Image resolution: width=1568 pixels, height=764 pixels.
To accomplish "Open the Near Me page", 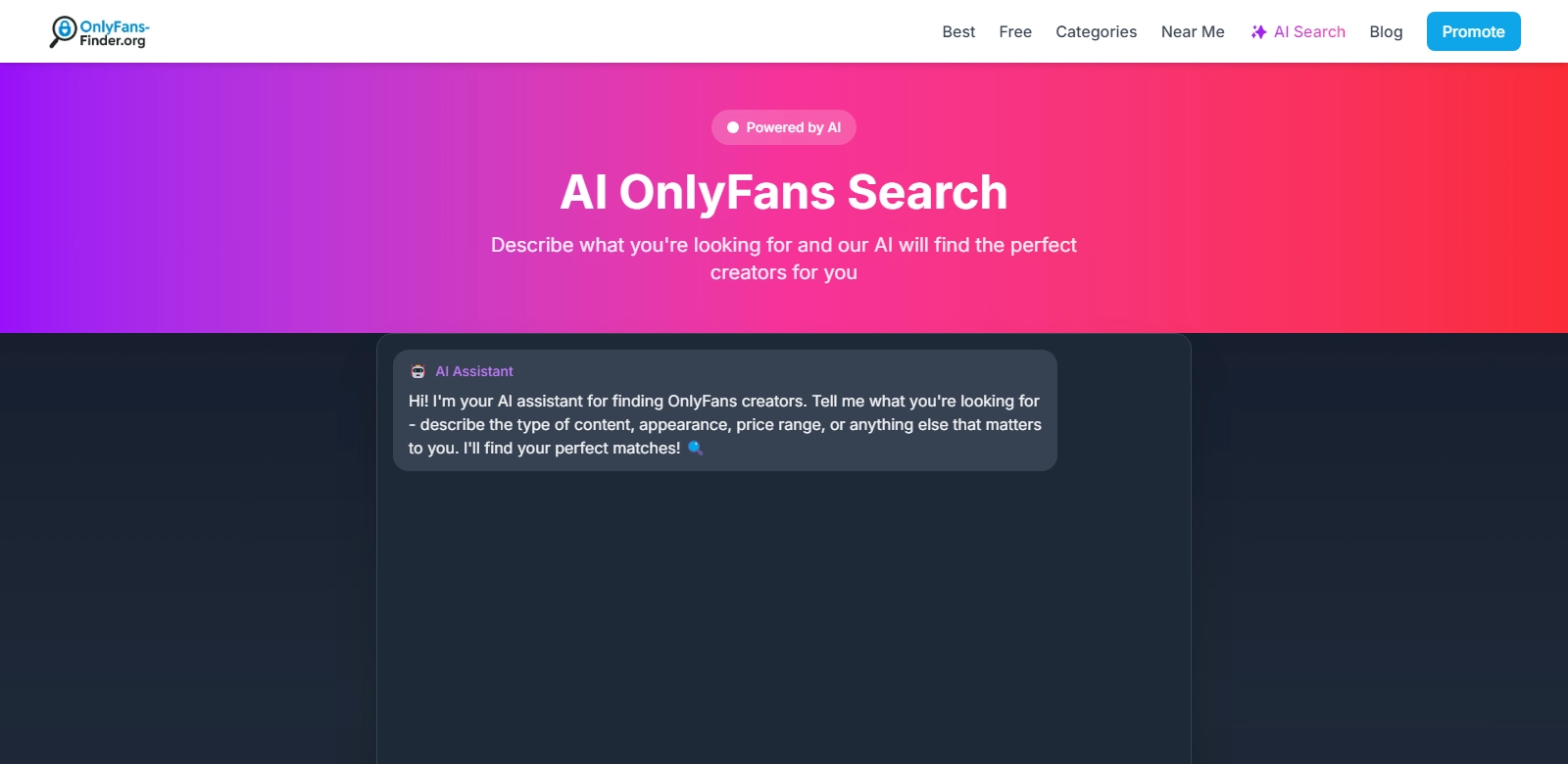I will [x=1192, y=31].
